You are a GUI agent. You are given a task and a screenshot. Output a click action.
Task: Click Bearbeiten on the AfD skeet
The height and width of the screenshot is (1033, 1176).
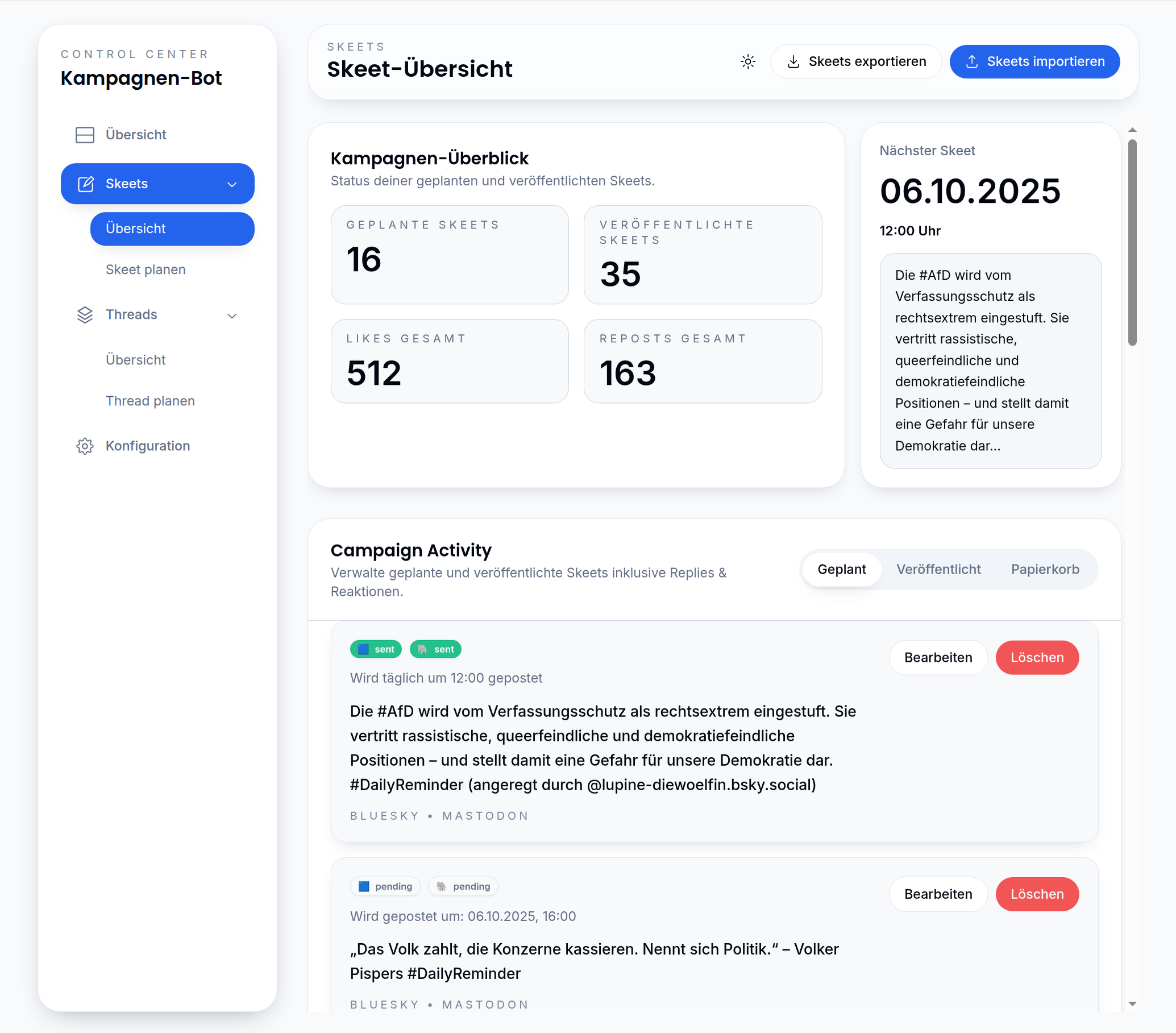(937, 657)
